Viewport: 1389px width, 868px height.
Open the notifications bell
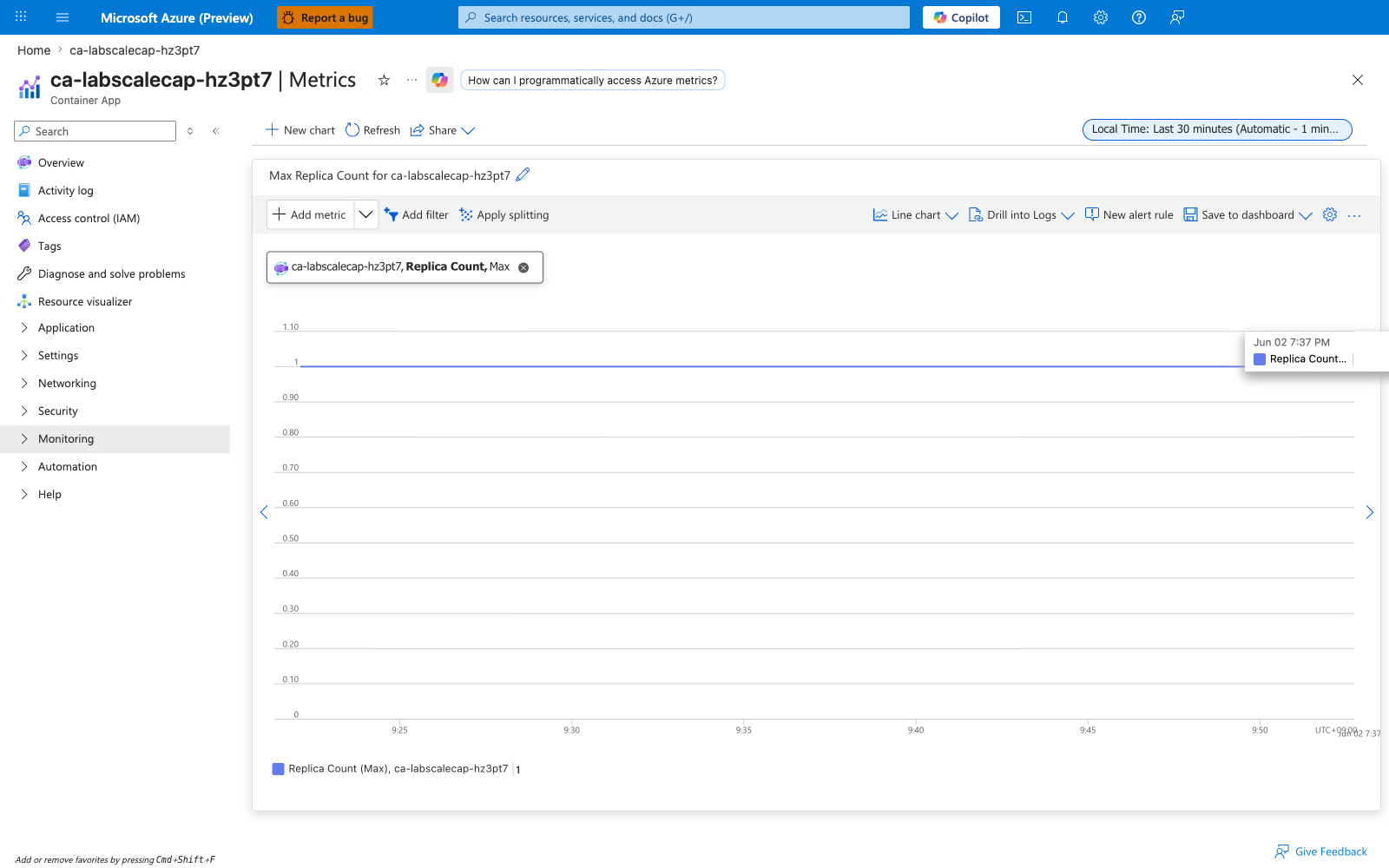[1063, 17]
